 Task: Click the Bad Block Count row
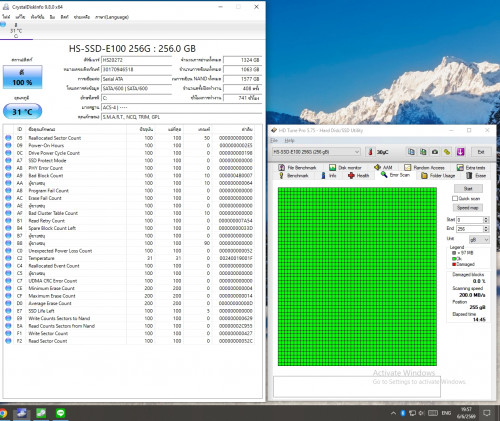(x=129, y=176)
